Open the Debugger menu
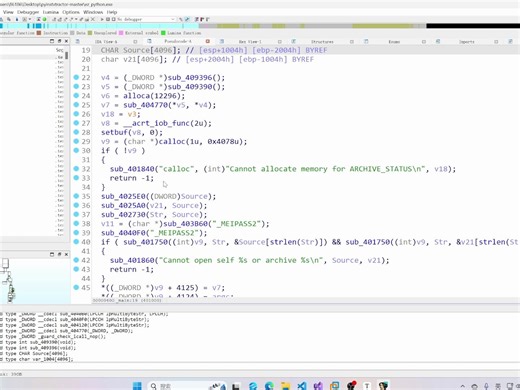Image resolution: width=520 pixels, height=390 pixels. [28, 12]
